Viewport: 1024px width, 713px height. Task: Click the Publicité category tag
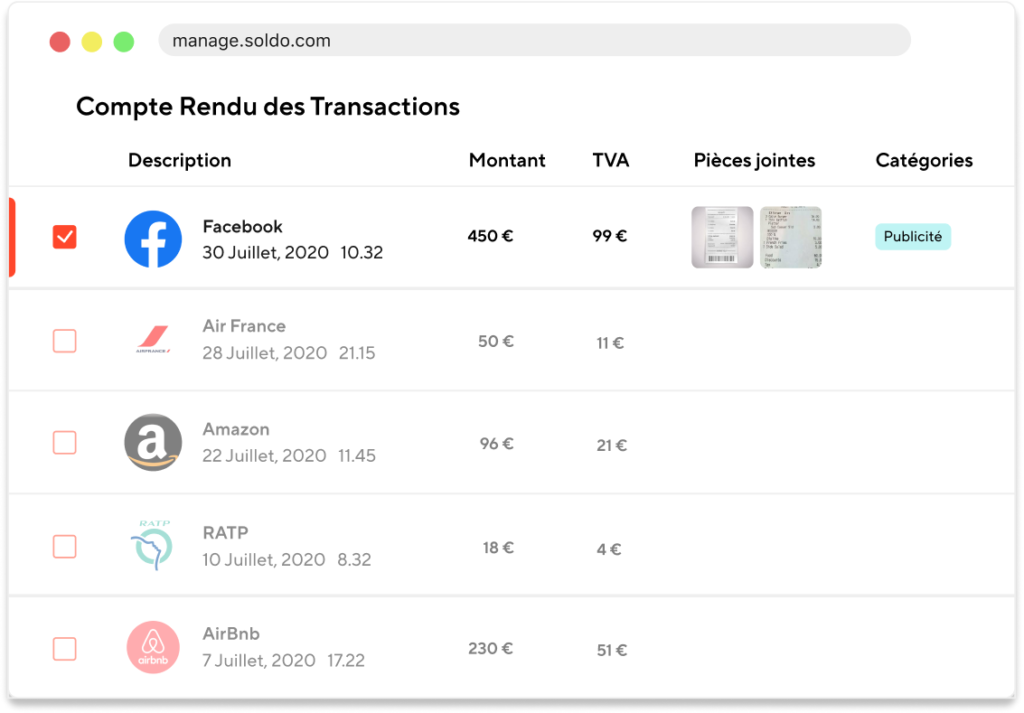tap(913, 236)
